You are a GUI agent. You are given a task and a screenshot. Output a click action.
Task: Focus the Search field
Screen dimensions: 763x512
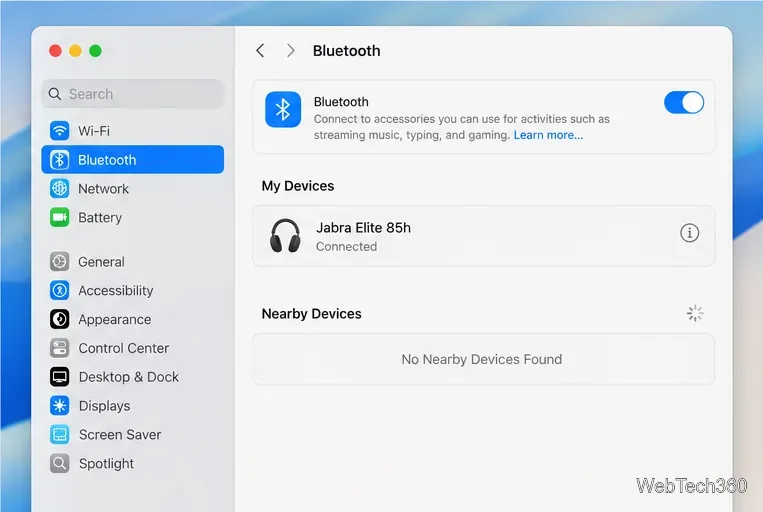(132, 93)
